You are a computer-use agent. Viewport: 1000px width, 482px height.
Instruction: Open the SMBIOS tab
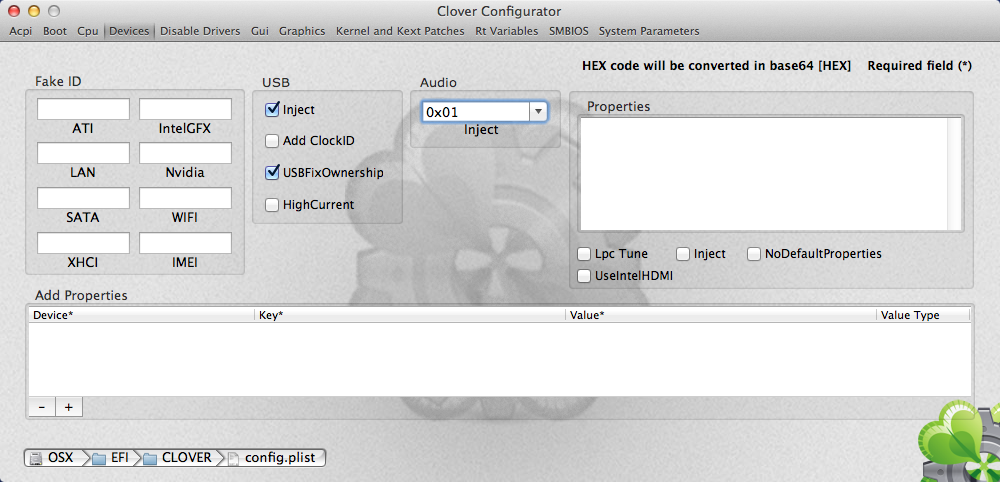[x=570, y=31]
